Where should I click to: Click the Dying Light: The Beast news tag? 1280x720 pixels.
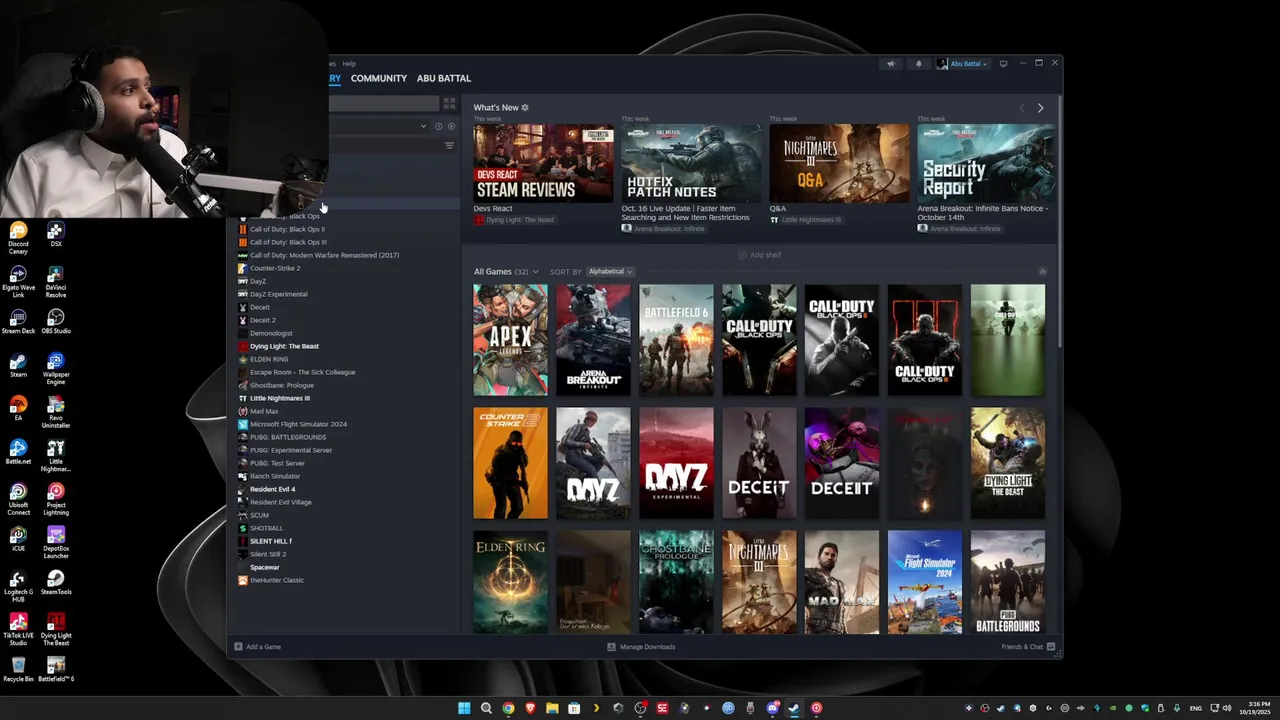point(514,220)
